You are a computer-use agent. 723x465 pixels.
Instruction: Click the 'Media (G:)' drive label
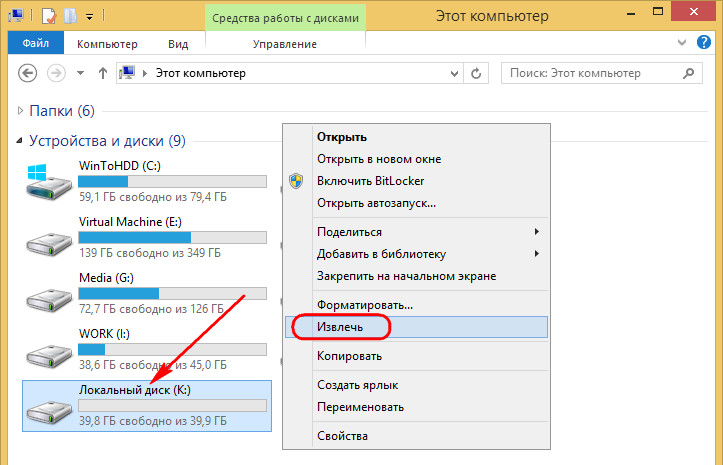pos(106,278)
